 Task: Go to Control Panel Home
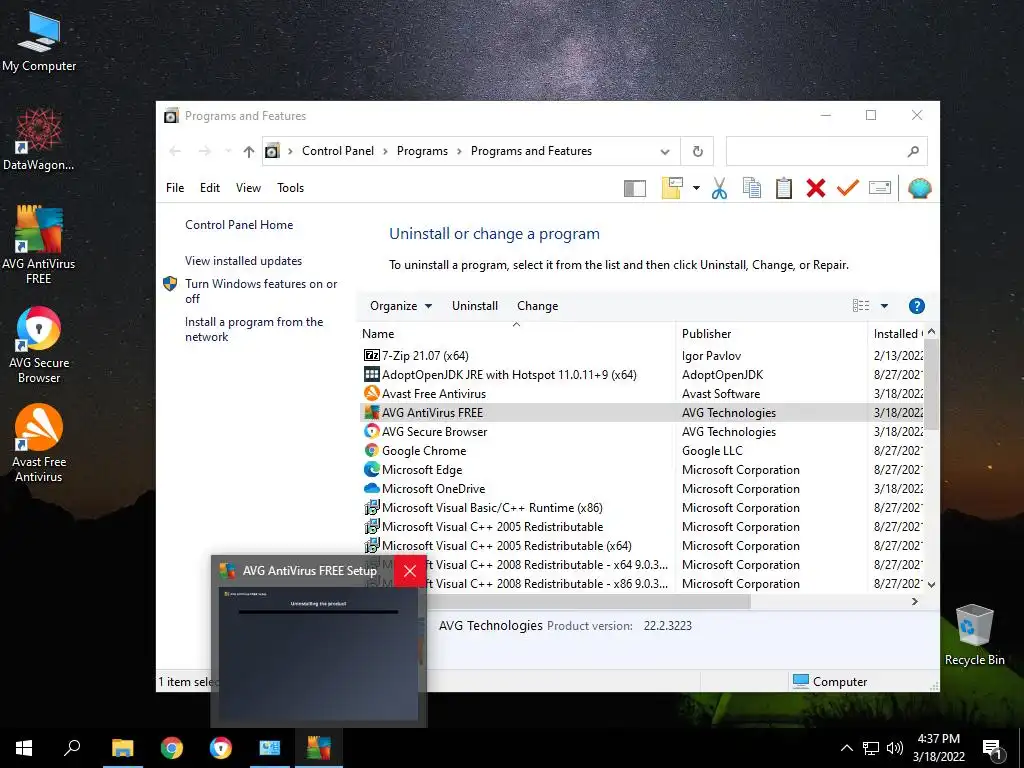click(239, 225)
